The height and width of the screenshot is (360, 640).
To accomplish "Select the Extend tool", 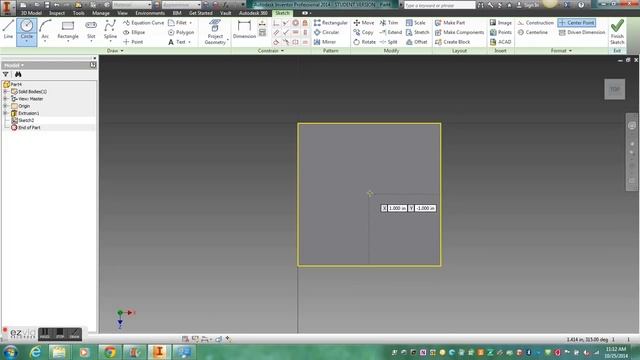I will (391, 32).
